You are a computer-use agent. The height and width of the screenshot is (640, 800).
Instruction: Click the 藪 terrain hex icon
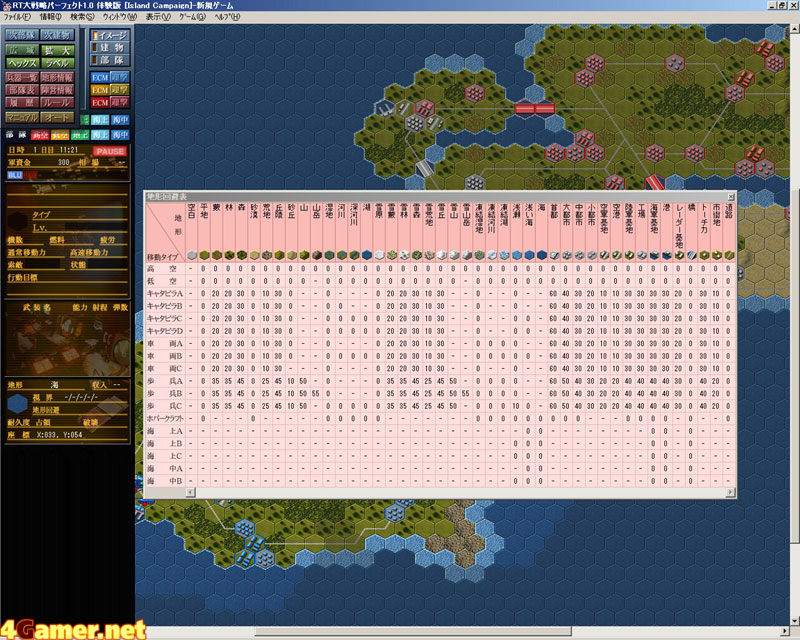point(216,255)
